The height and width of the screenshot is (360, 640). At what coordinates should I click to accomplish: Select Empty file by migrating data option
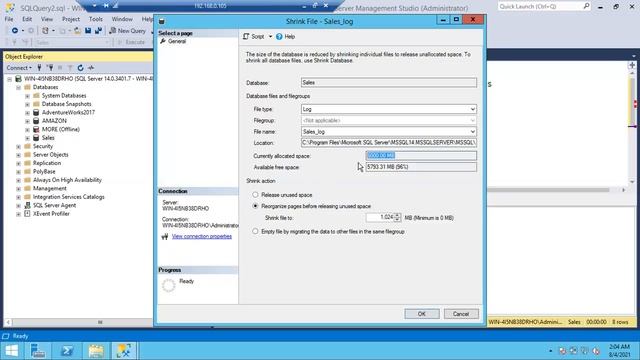coord(255,231)
